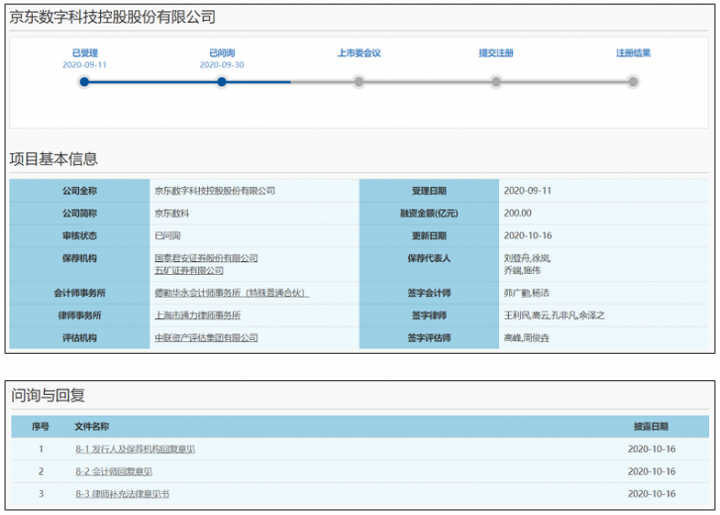
Task: Select the 已问询 stage label
Action: coord(222,53)
